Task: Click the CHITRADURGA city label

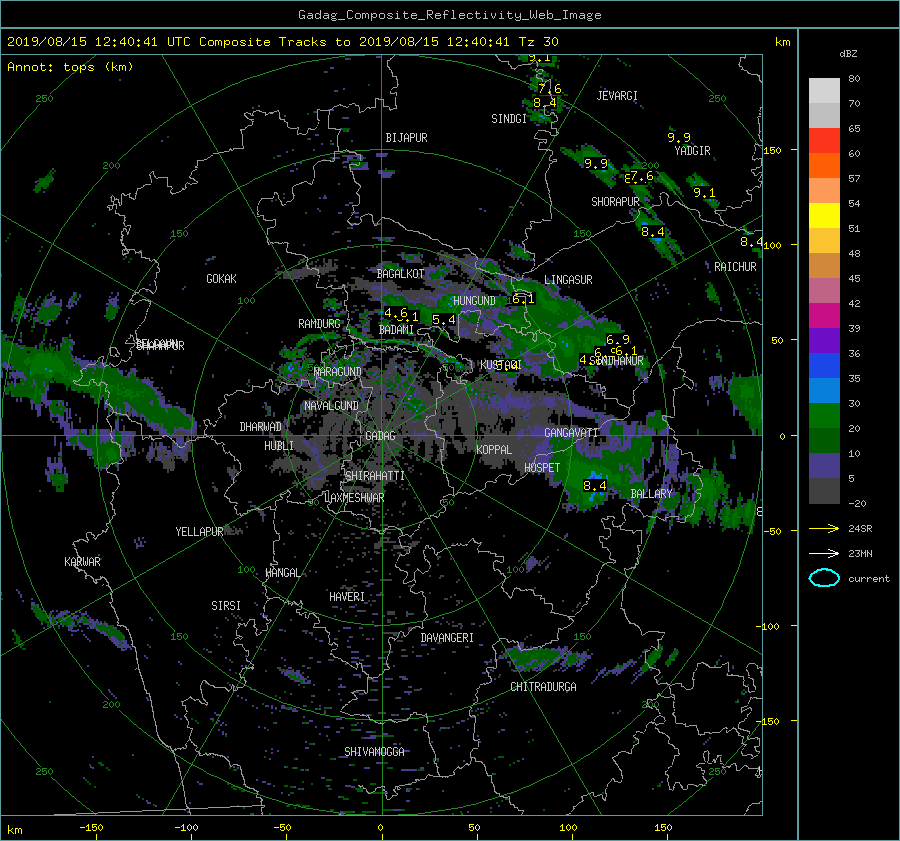Action: [x=543, y=687]
